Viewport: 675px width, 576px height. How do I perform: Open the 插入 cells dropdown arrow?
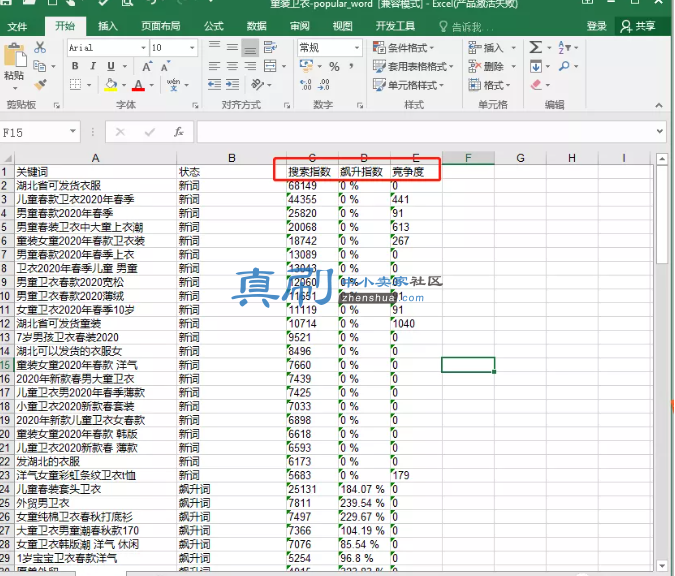(x=514, y=47)
